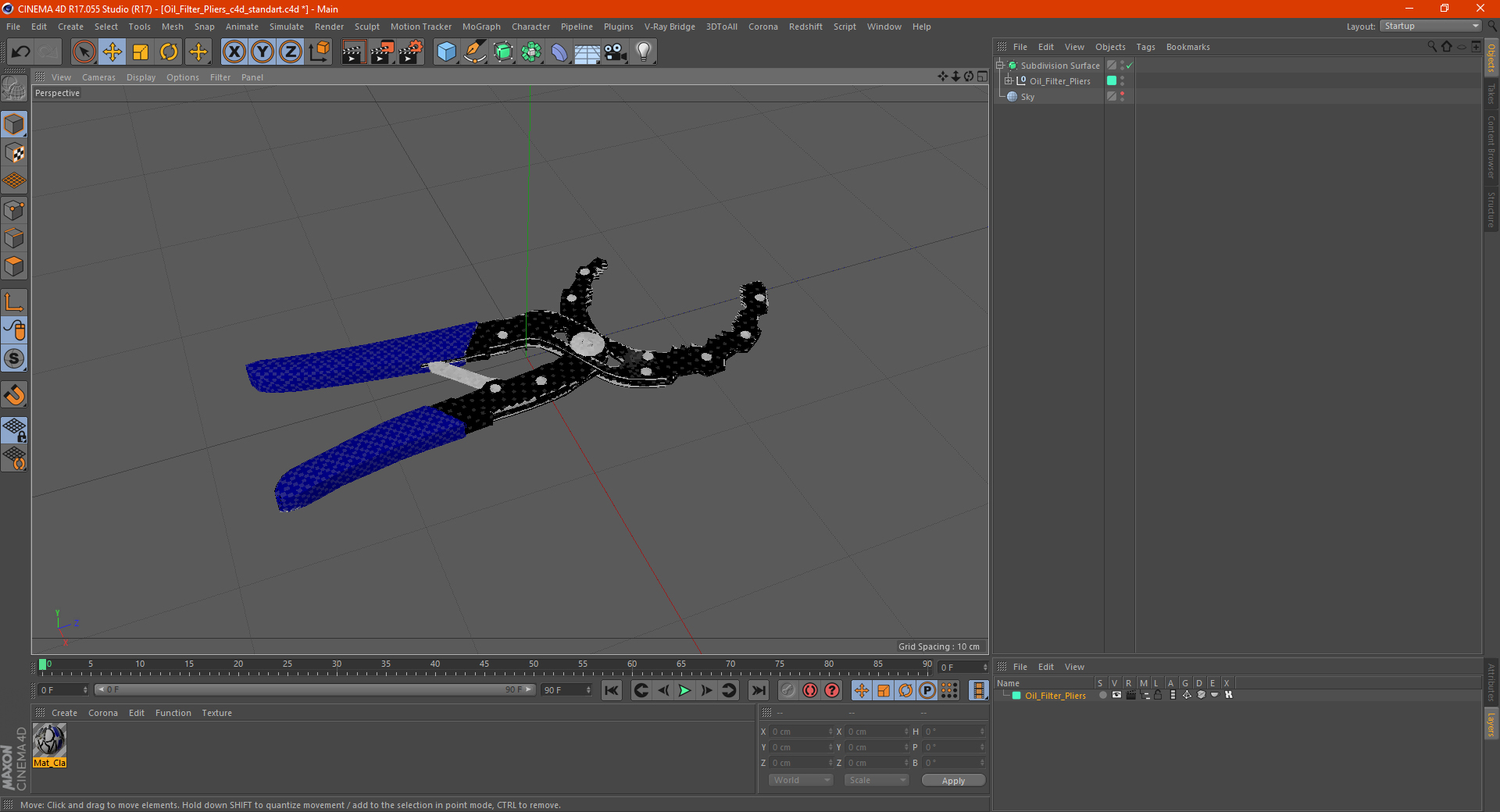Add a Bend deformer object
1500x812 pixels.
tap(559, 52)
